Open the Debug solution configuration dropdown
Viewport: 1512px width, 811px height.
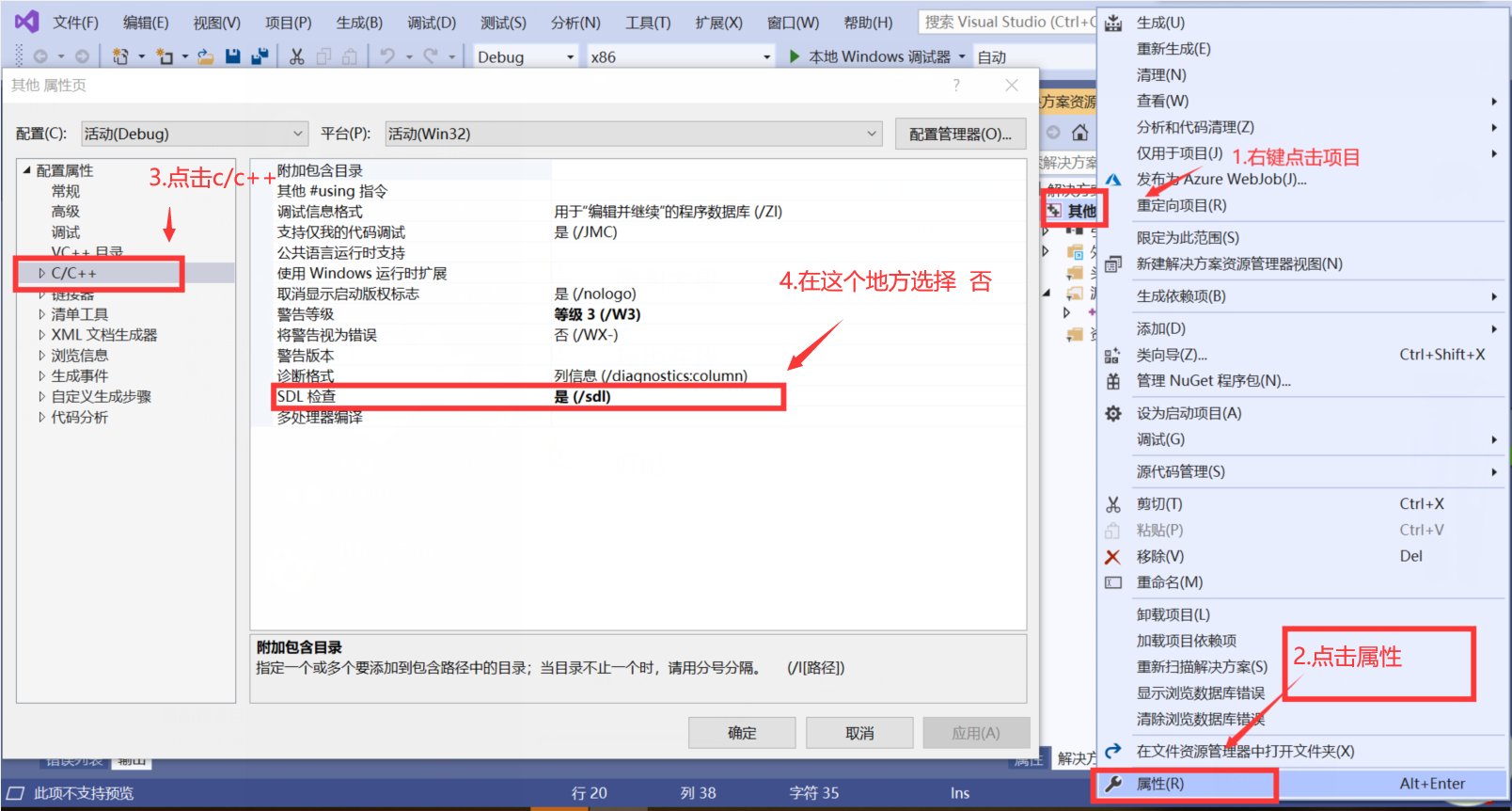pyautogui.click(x=526, y=56)
